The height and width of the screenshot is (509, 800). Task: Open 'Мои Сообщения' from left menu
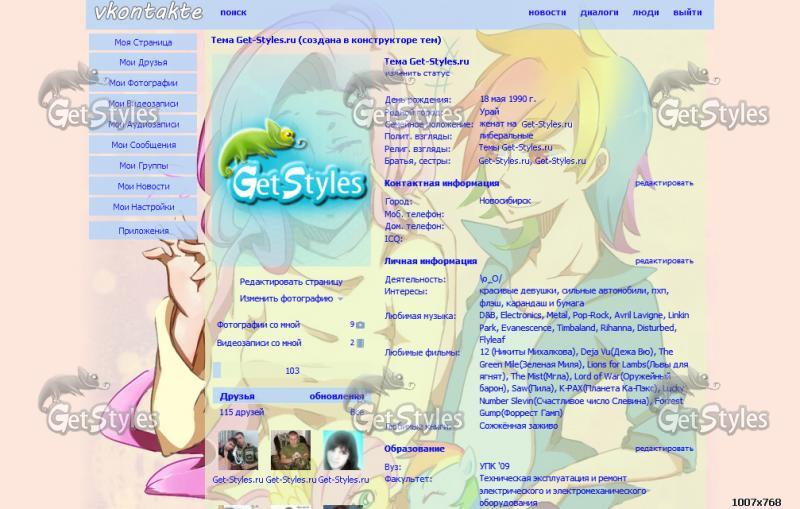(143, 145)
